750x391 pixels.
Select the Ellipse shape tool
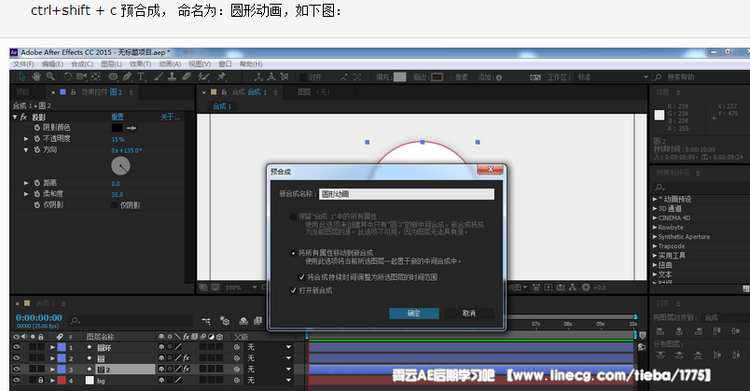tap(113, 77)
